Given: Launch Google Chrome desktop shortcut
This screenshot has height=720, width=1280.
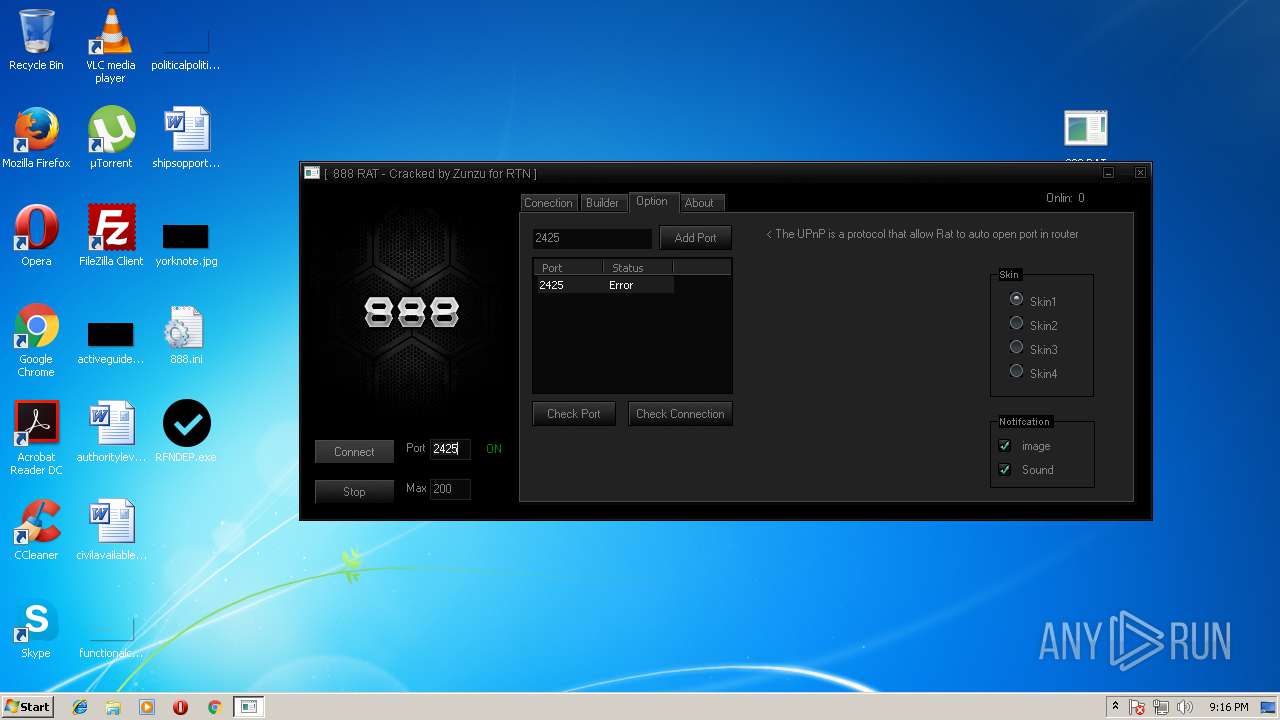Looking at the screenshot, I should (x=36, y=340).
